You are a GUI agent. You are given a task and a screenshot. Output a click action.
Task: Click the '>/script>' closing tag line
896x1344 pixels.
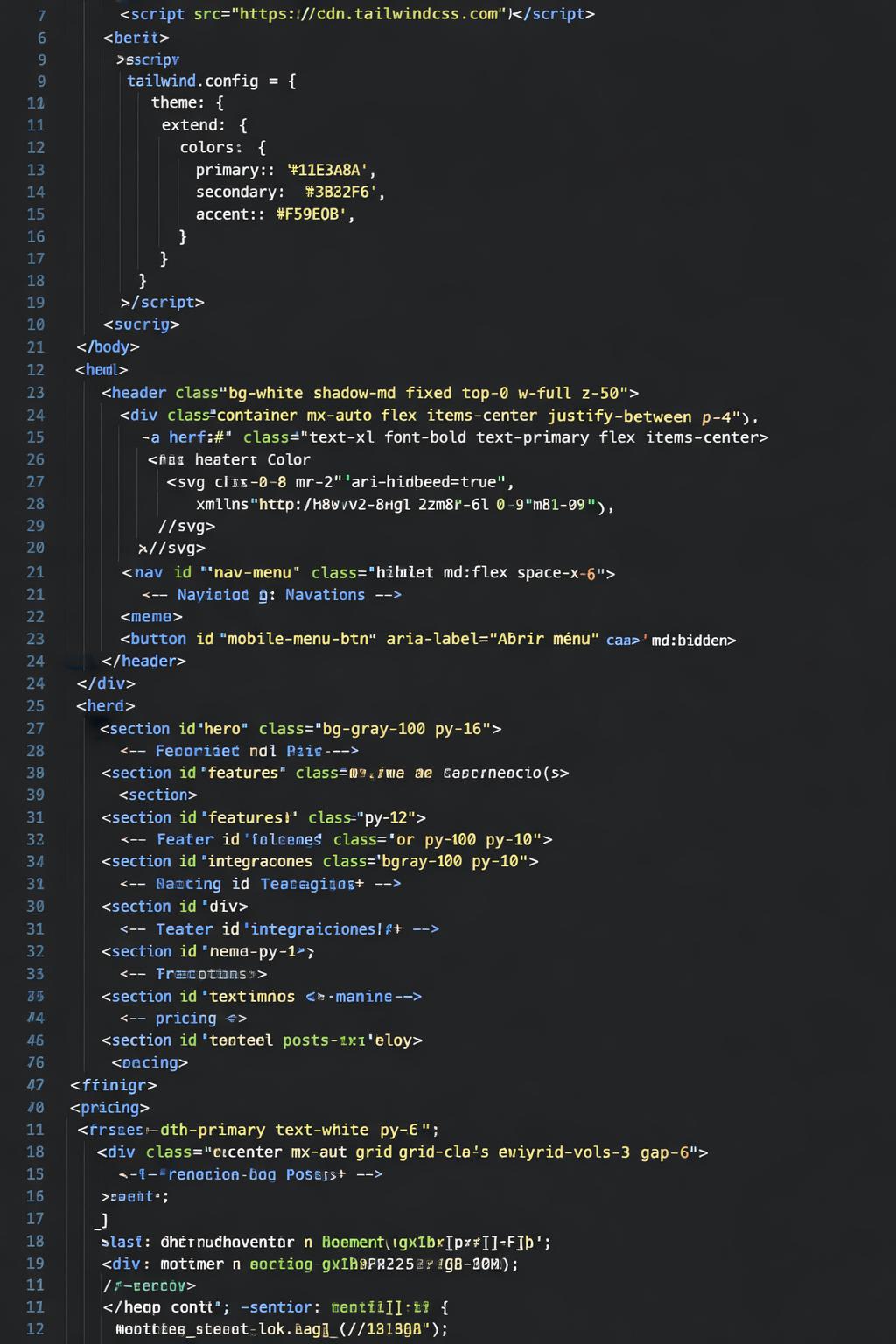(163, 302)
